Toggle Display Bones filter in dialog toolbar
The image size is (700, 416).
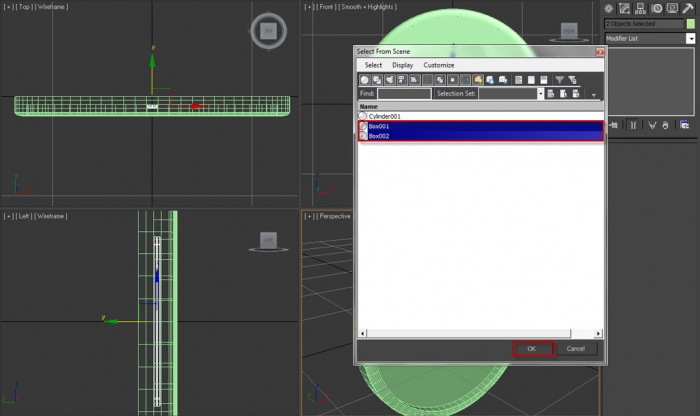[x=465, y=80]
